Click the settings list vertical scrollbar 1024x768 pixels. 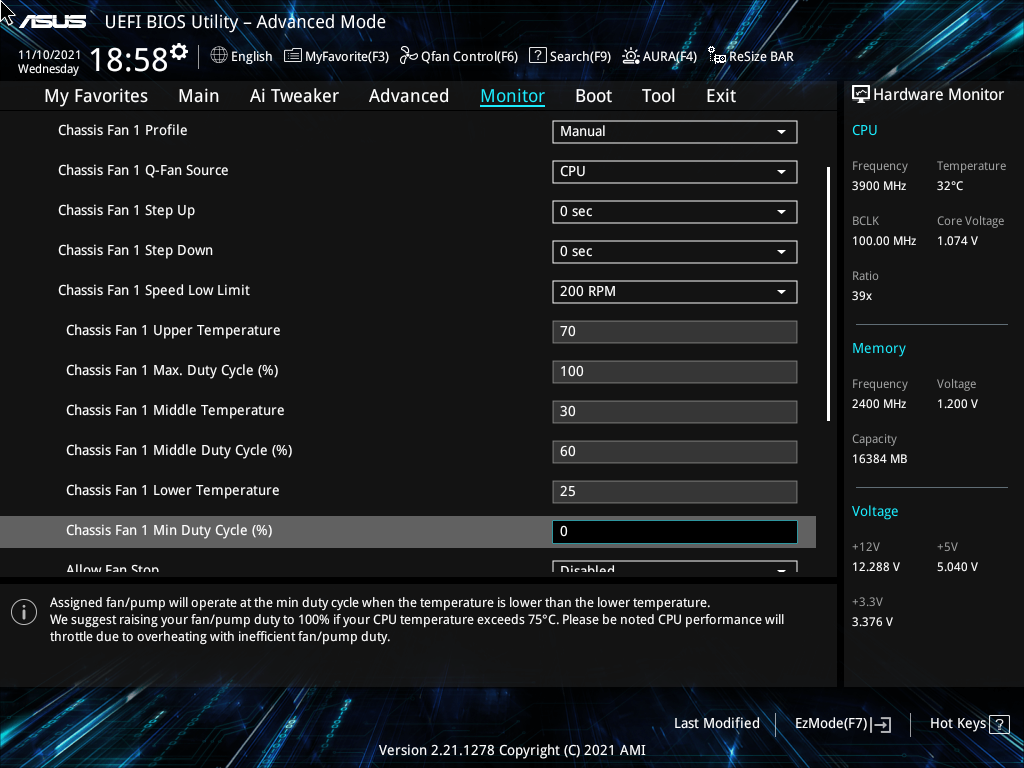pyautogui.click(x=828, y=294)
